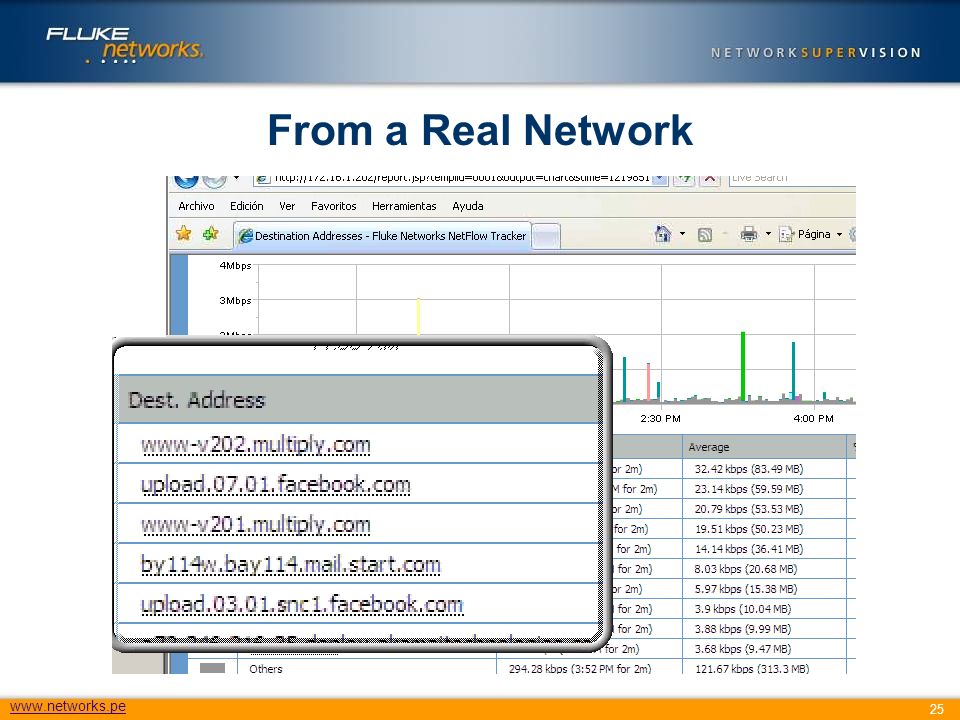Click the Stop red X button
The width and height of the screenshot is (960, 720).
tap(709, 179)
